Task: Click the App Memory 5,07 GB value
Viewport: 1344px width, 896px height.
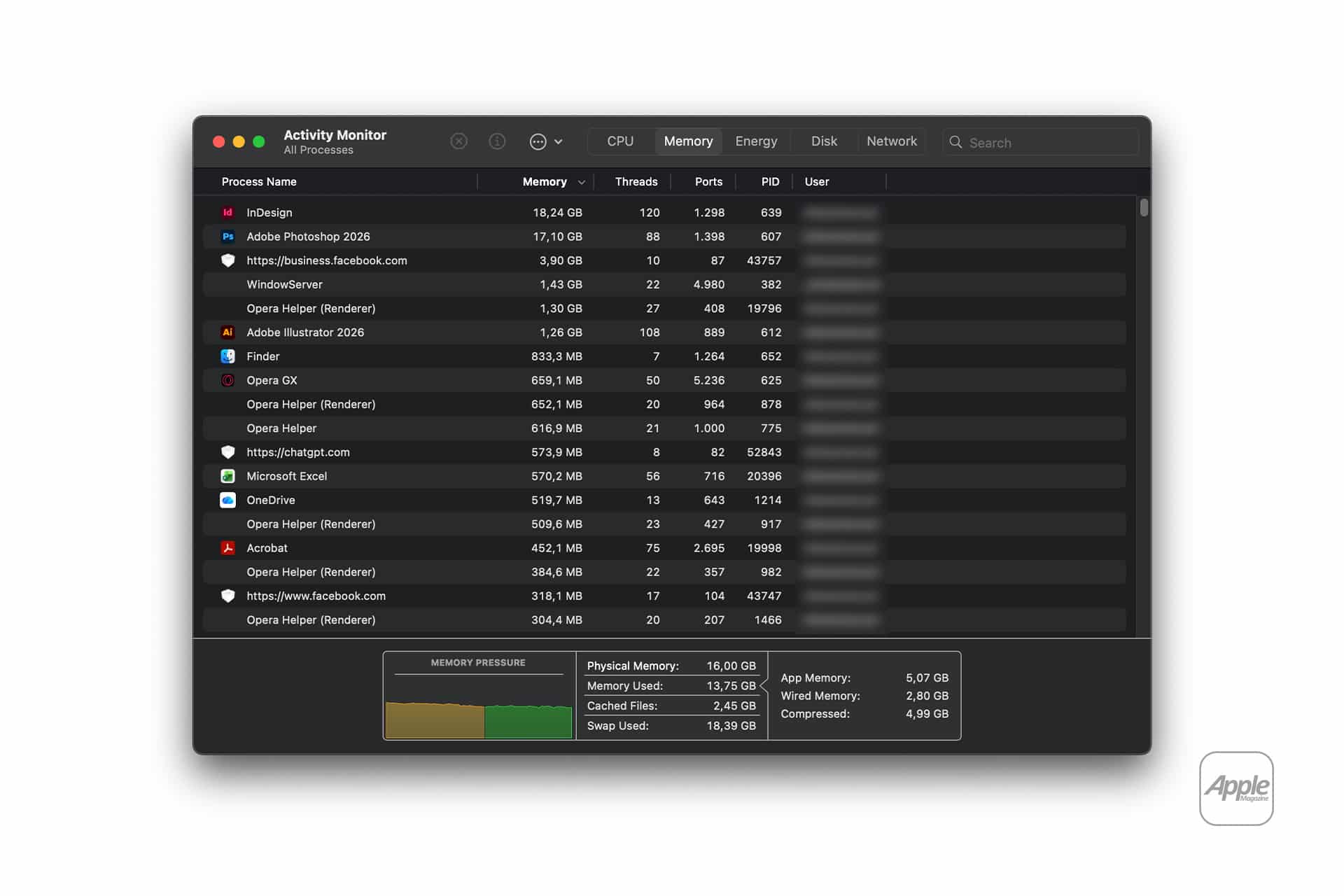Action: (x=927, y=678)
